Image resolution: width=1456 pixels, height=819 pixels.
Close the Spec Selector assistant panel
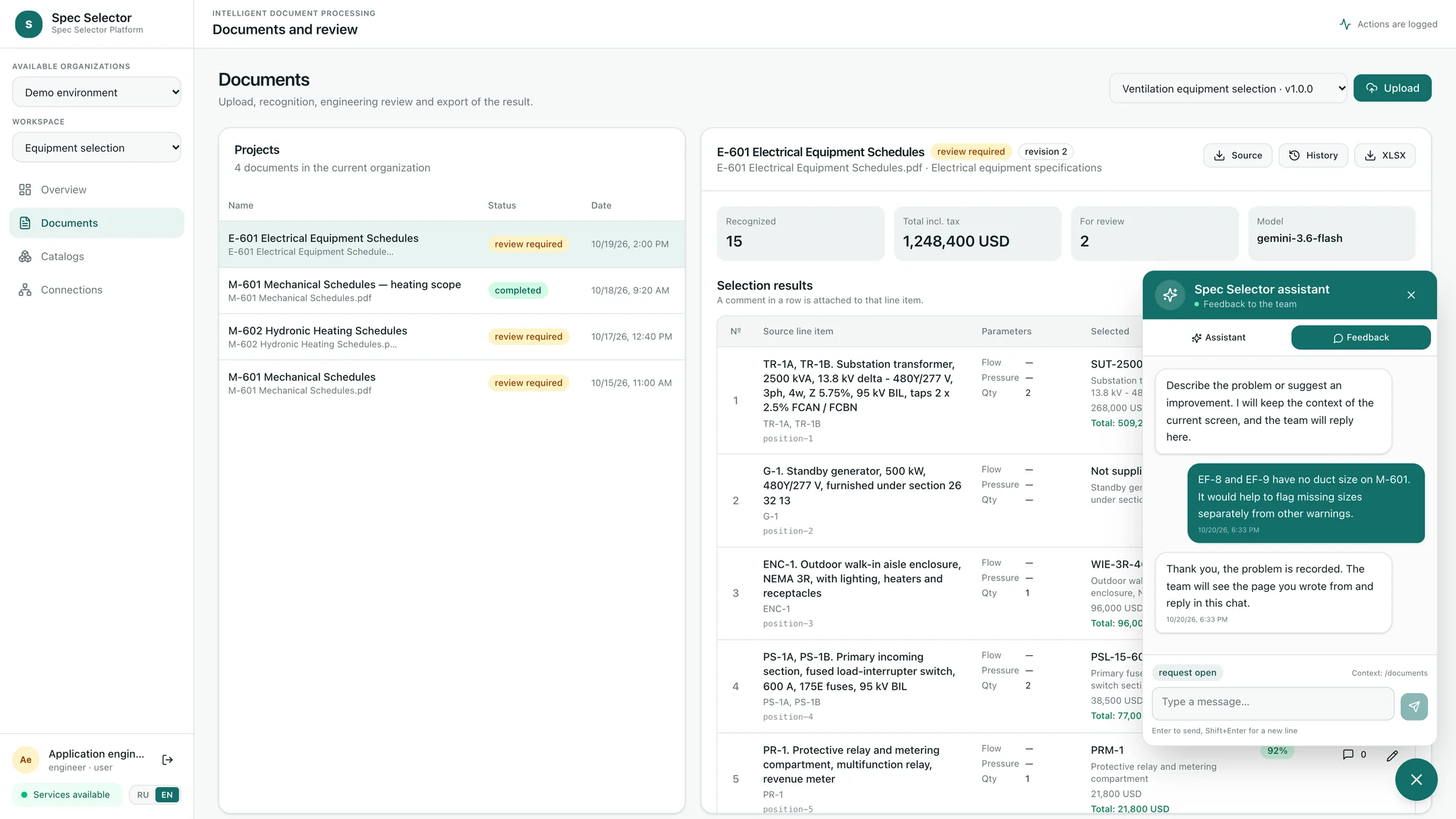point(1411,295)
